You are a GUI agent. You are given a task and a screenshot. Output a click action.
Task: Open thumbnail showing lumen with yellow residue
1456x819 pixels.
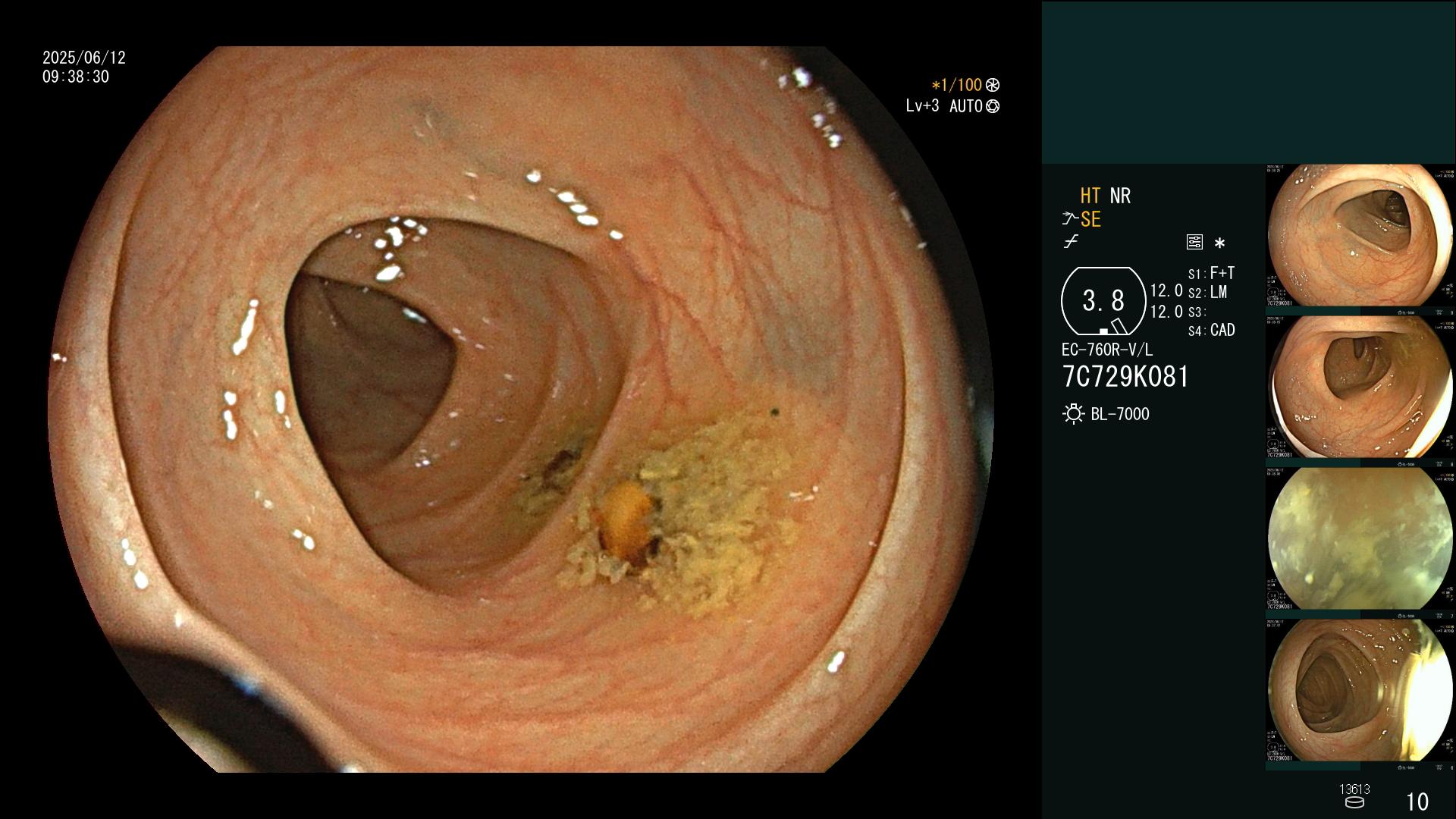1360,388
